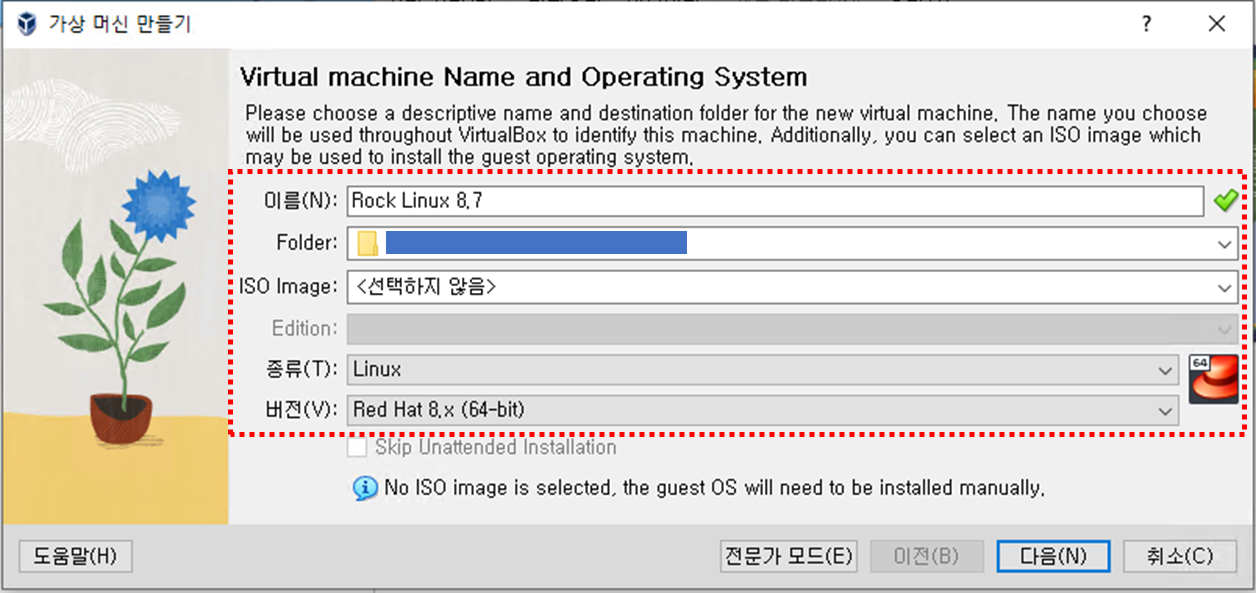Click the question mark help button
Screen dimensions: 1256x593
[x=1147, y=25]
